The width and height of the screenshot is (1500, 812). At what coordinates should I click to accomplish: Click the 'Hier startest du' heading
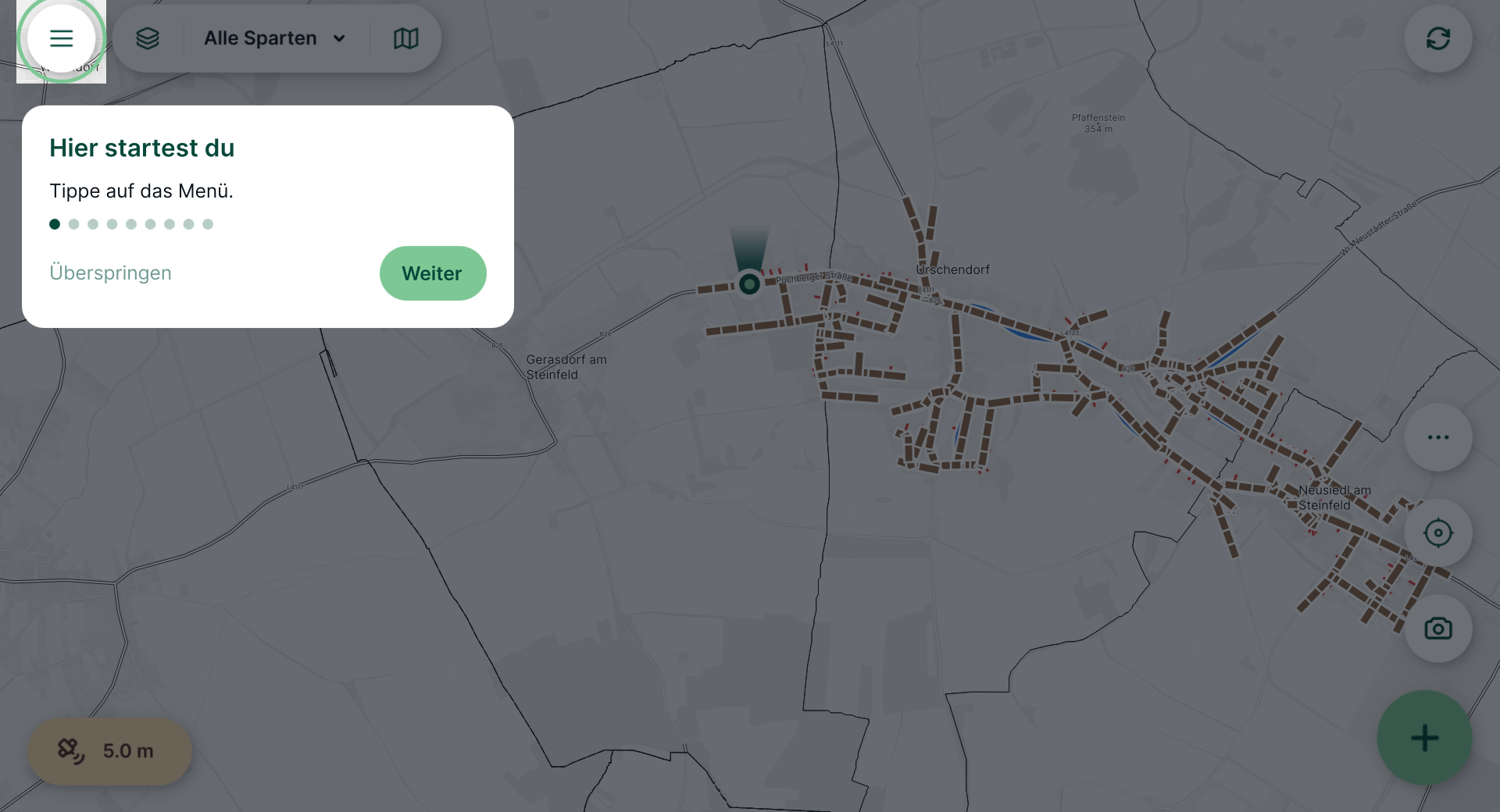(142, 148)
